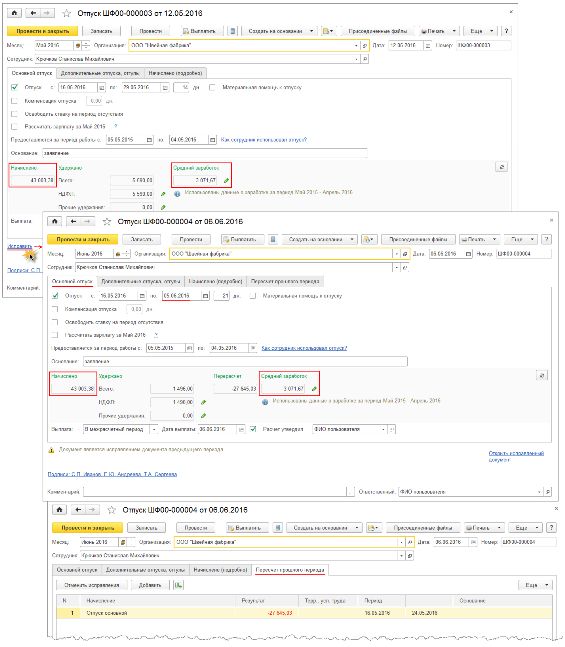The image size is (565, 647).
Task: Enable the Компенсация отпуска checkbox in the middle window
Action: tap(55, 309)
